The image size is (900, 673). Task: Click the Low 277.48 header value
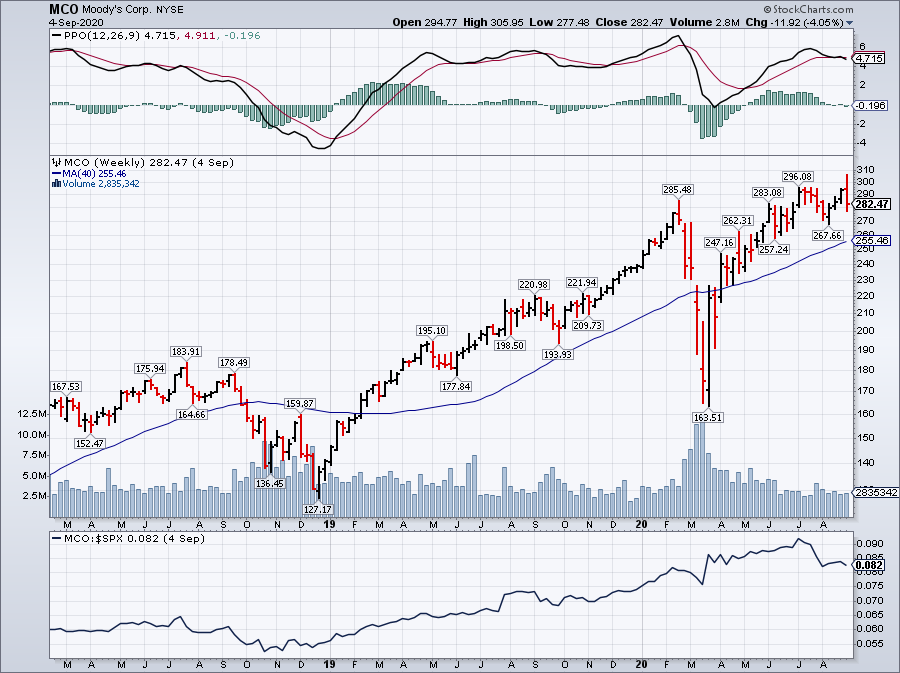[x=559, y=22]
